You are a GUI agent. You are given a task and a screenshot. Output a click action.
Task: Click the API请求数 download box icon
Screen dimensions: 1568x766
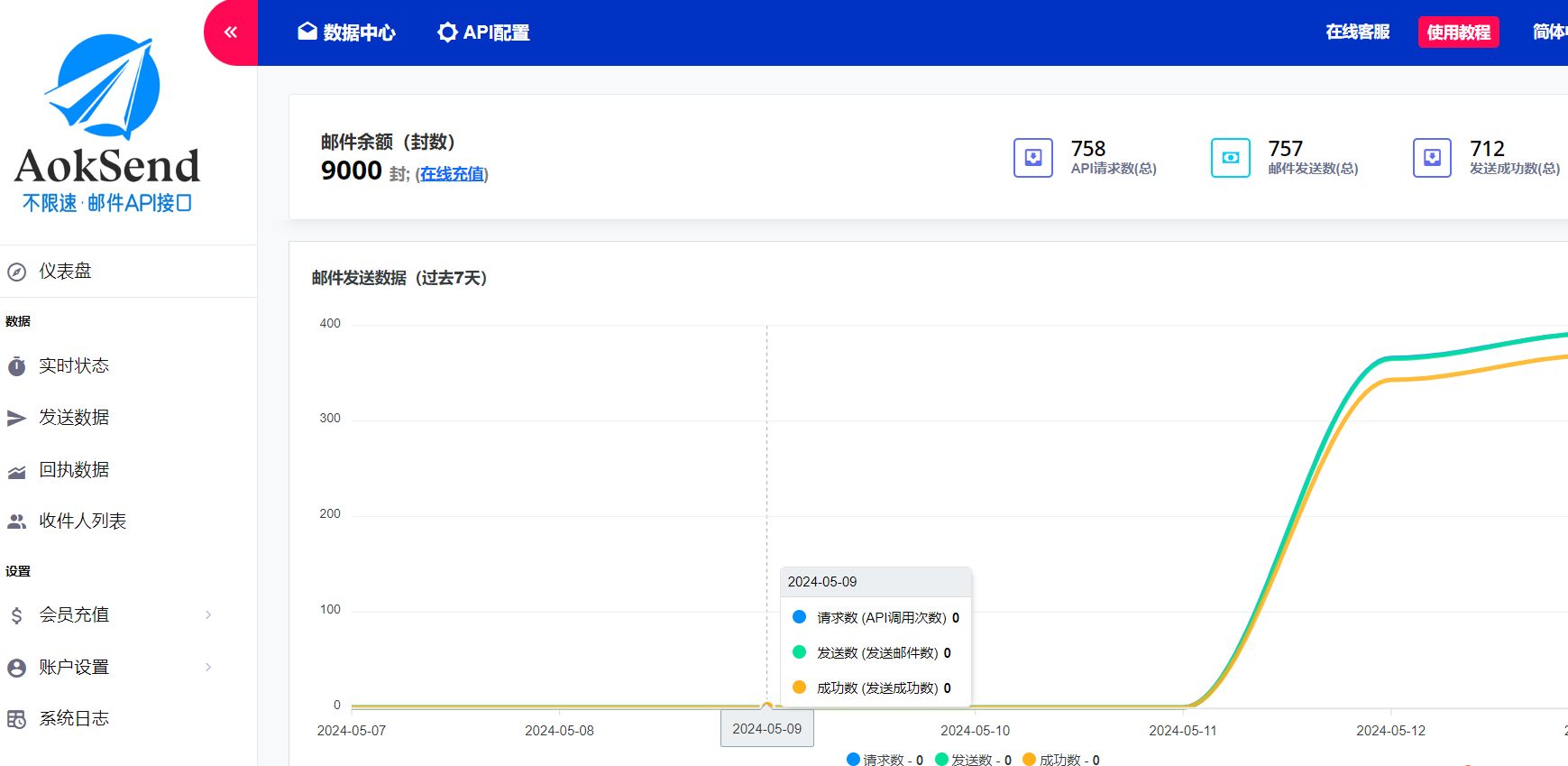click(1033, 158)
